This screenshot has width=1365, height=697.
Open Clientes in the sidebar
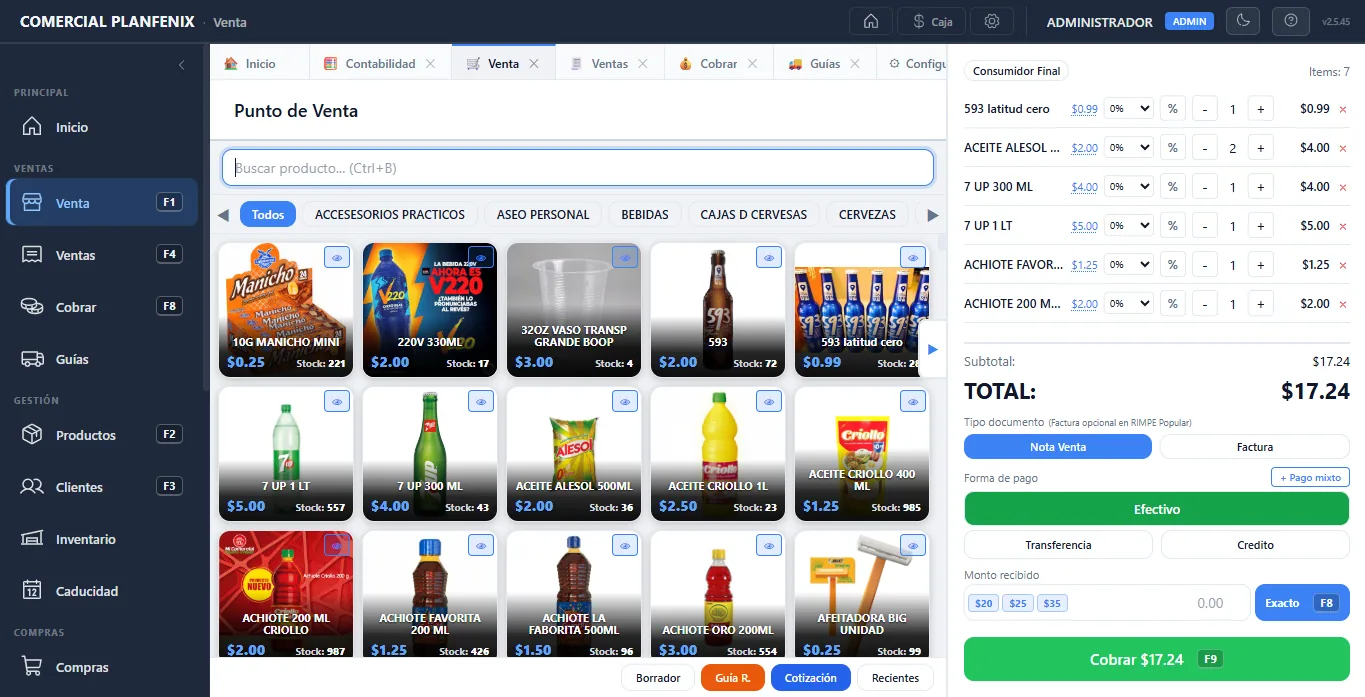(104, 487)
